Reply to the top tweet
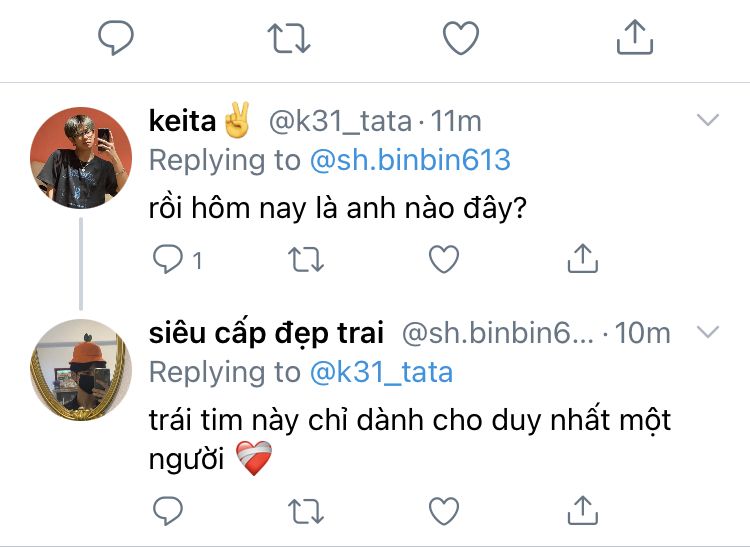Image resolution: width=750 pixels, height=547 pixels. click(116, 38)
